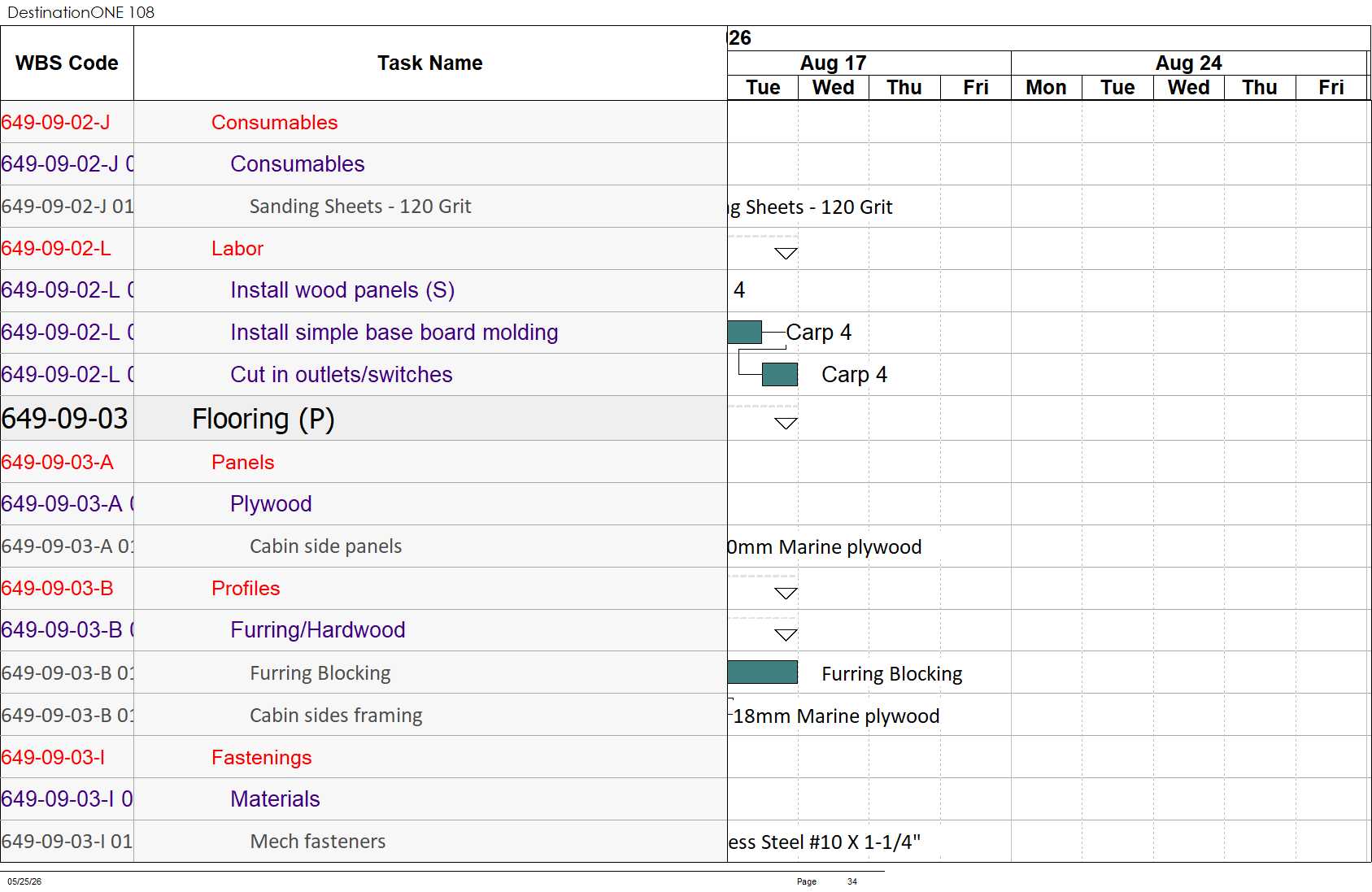Select Cut in outlets/switches task name
Screen dimensions: 1372x892
342,375
